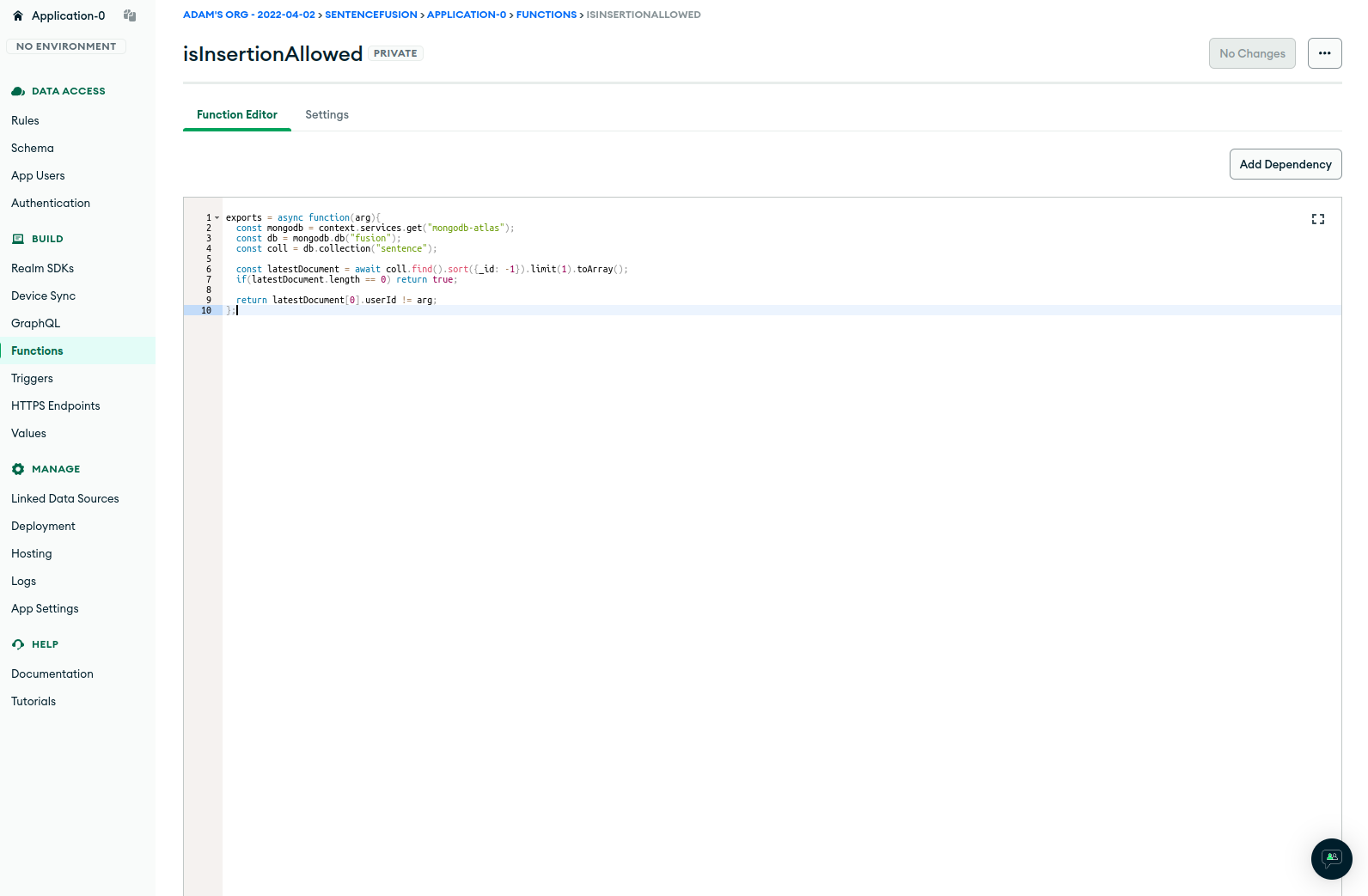Click latestDocument declaration on line 6

(303, 269)
